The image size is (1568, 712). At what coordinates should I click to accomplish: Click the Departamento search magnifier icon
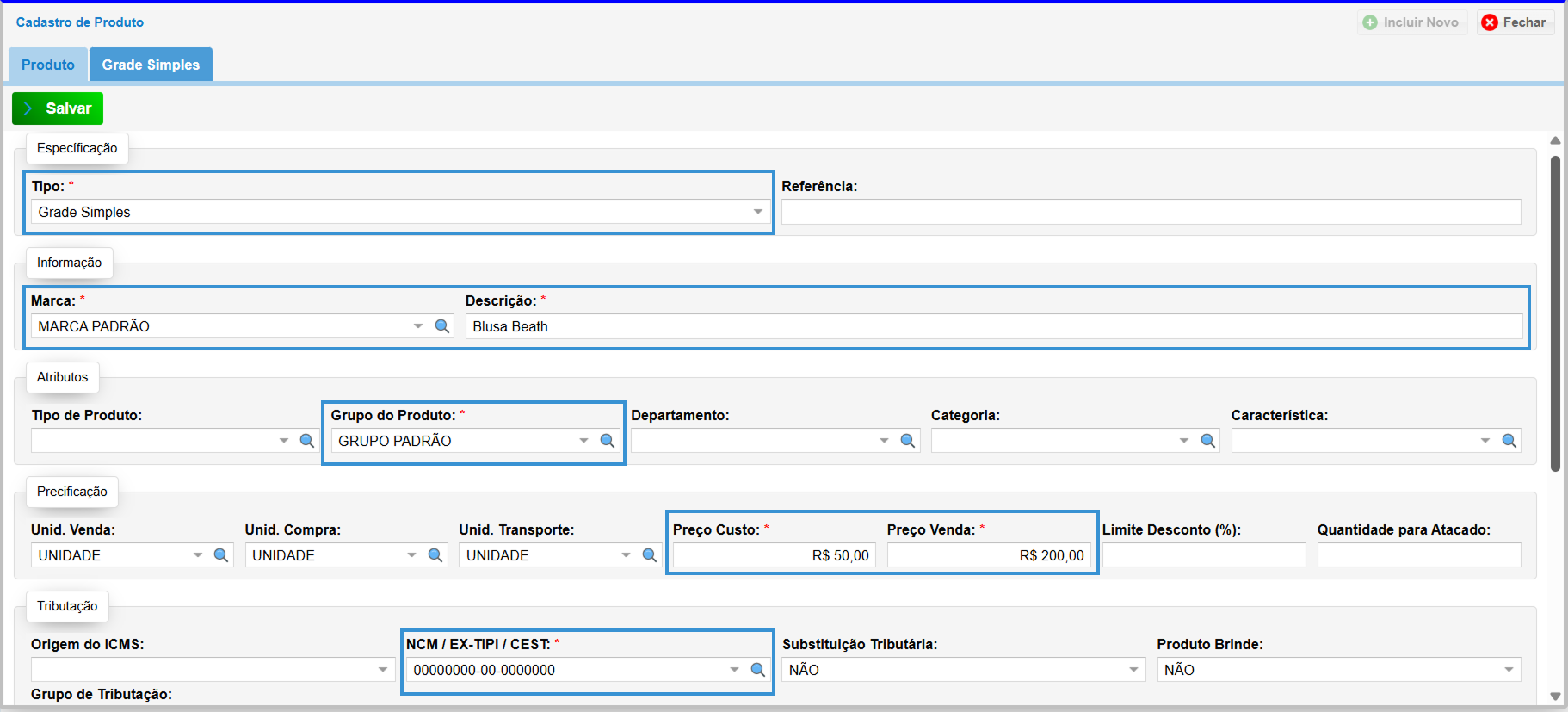(908, 441)
